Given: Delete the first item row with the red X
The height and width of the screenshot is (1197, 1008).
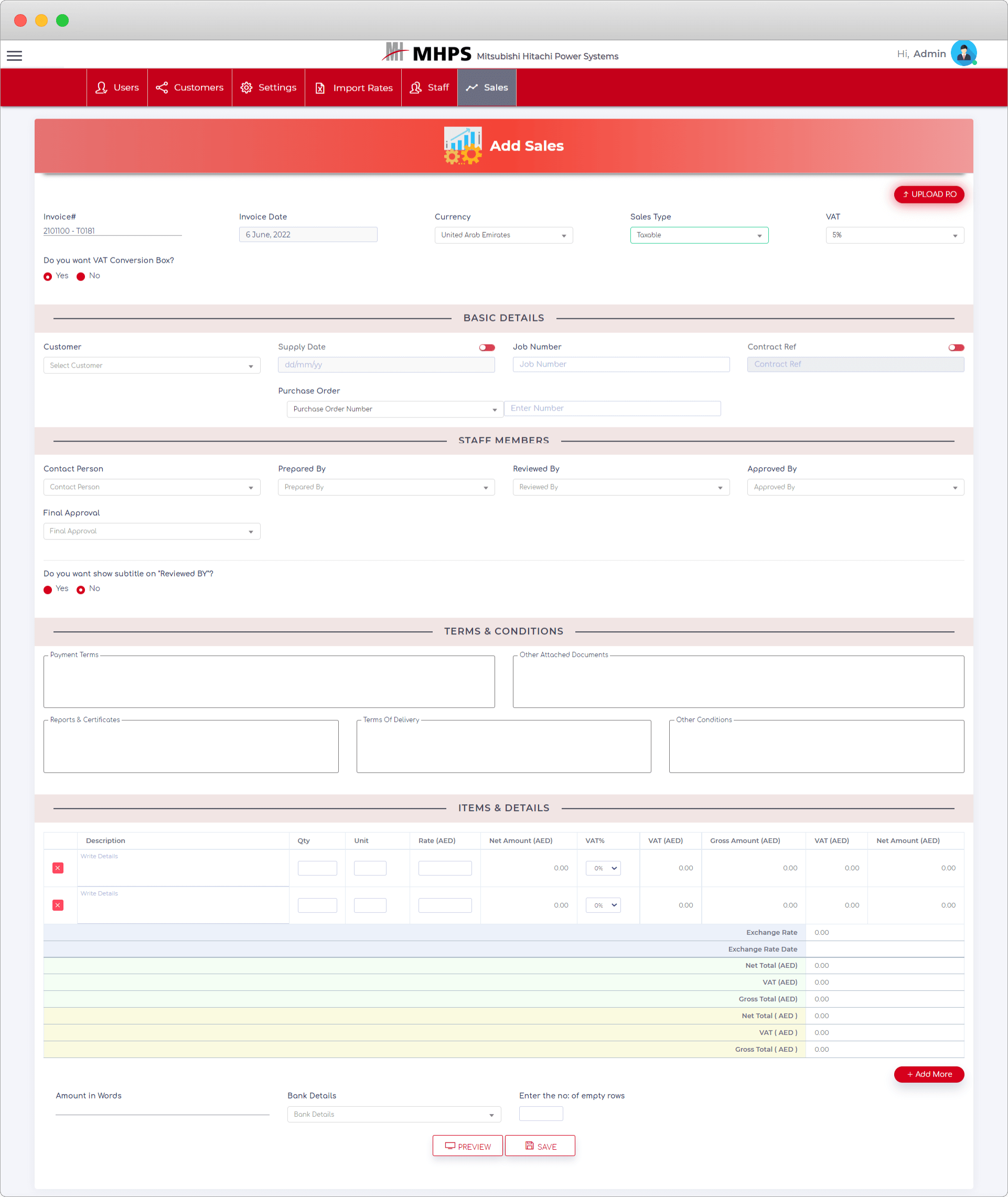Looking at the screenshot, I should tap(58, 868).
